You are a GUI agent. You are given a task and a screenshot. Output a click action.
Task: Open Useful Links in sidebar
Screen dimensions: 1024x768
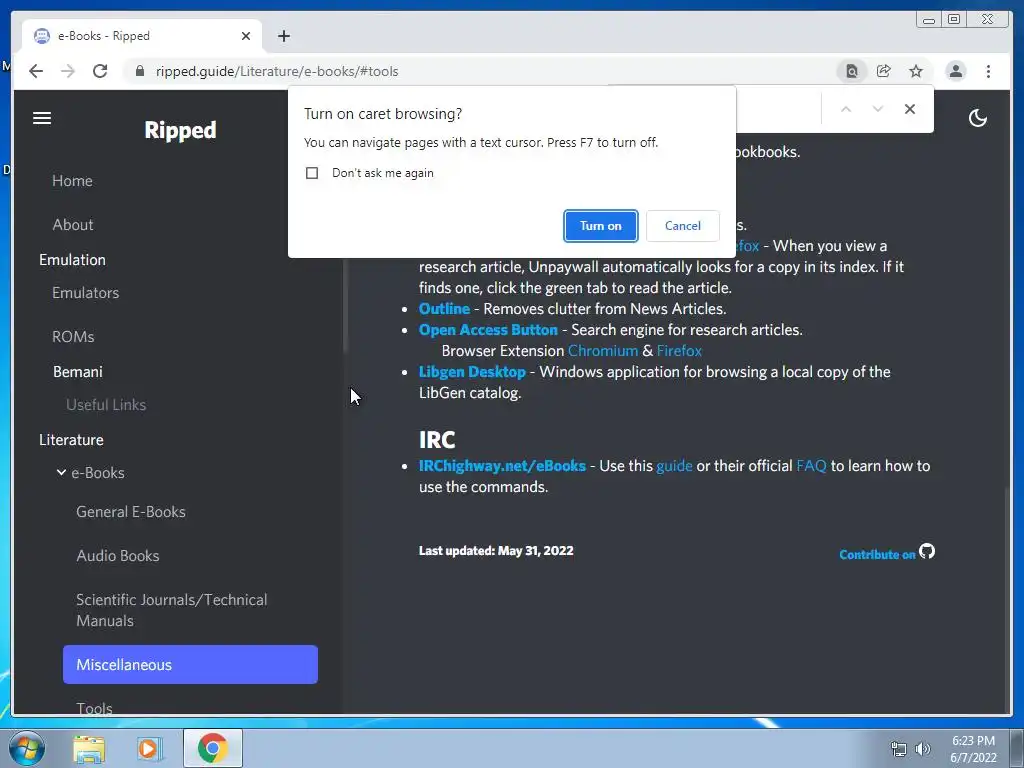106,405
